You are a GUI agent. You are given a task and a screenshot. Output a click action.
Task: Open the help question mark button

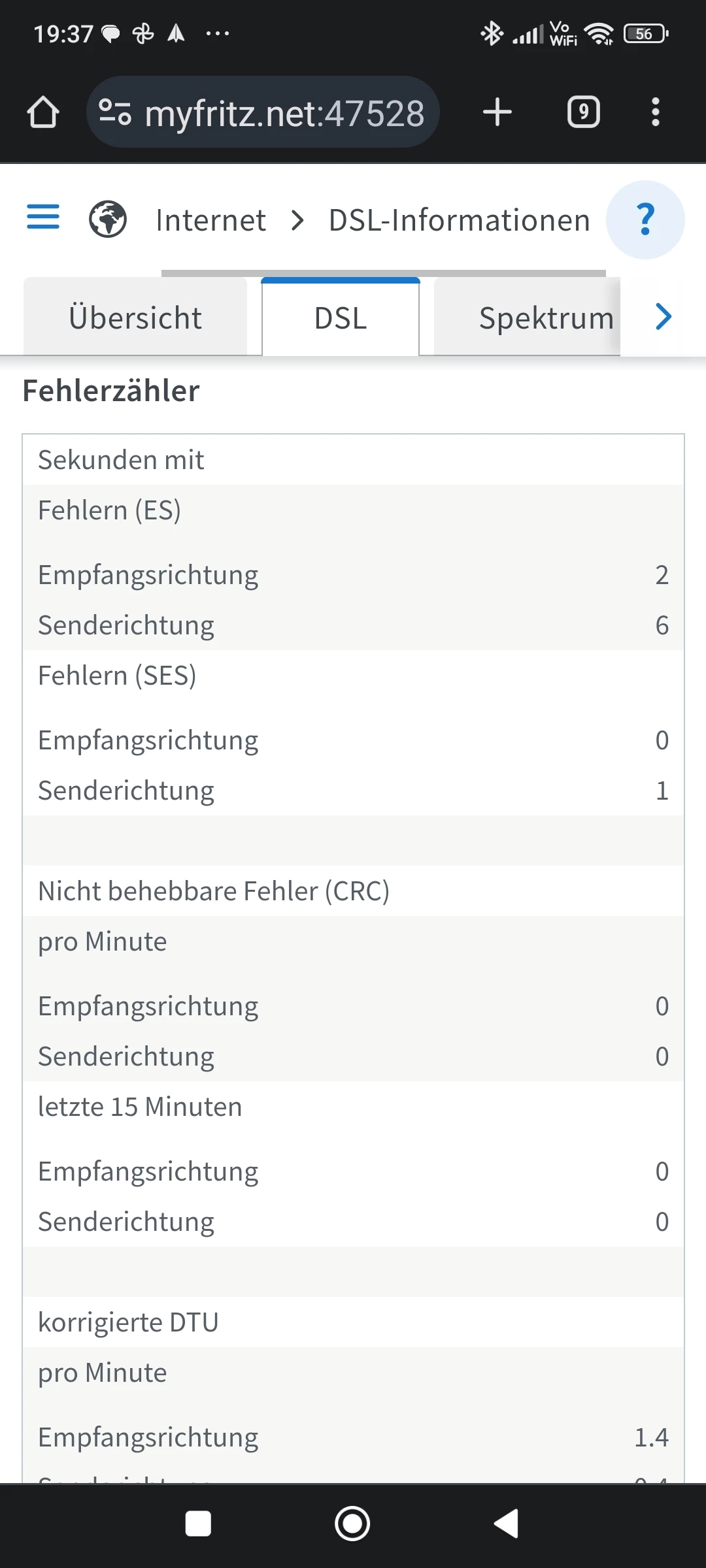[x=645, y=220]
